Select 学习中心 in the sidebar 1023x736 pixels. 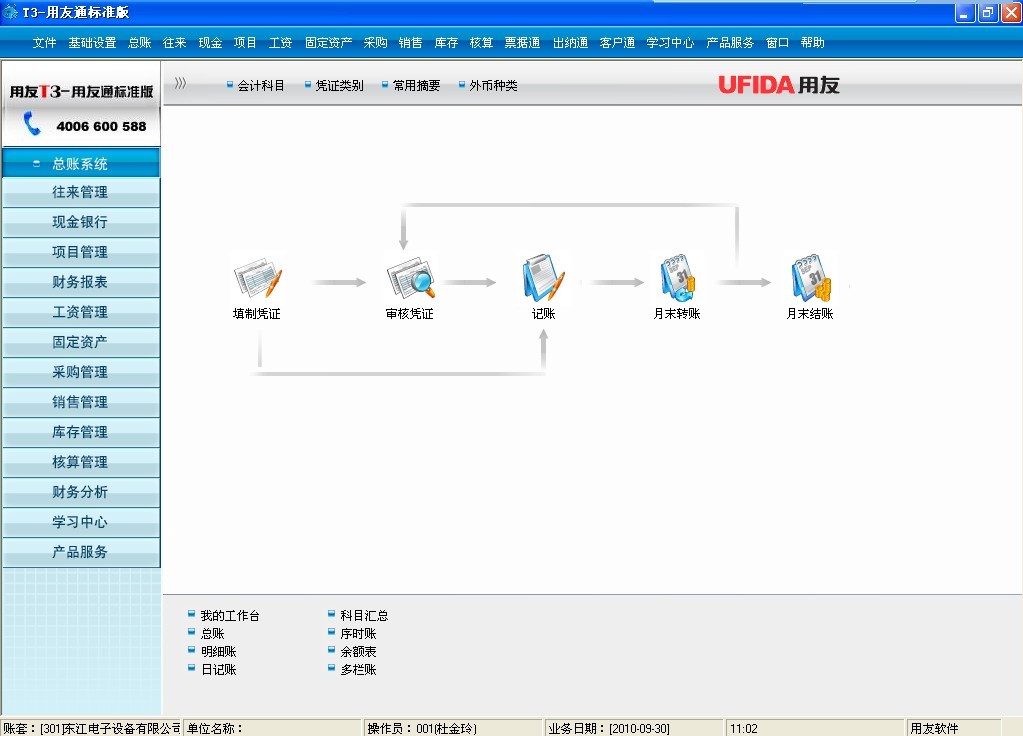(x=81, y=523)
